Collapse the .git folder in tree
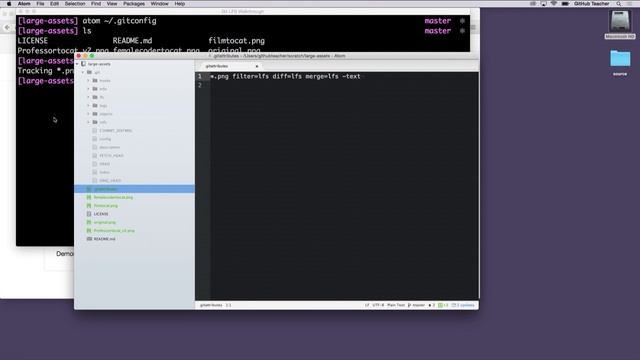This screenshot has width=640, height=360. 83,72
